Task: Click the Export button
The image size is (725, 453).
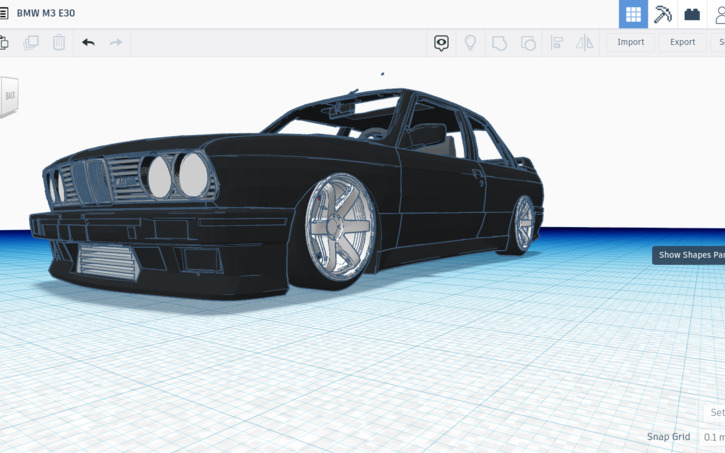Action: tap(682, 42)
